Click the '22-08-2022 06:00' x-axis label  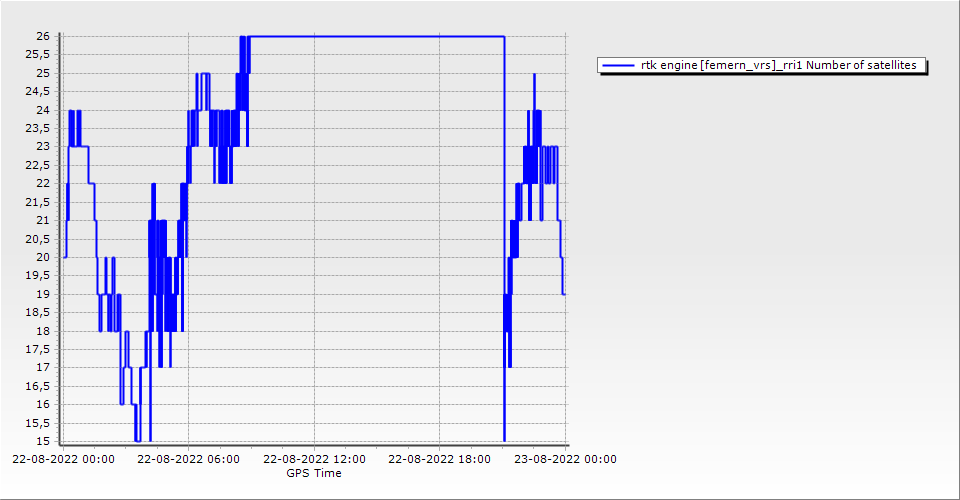(x=188, y=460)
